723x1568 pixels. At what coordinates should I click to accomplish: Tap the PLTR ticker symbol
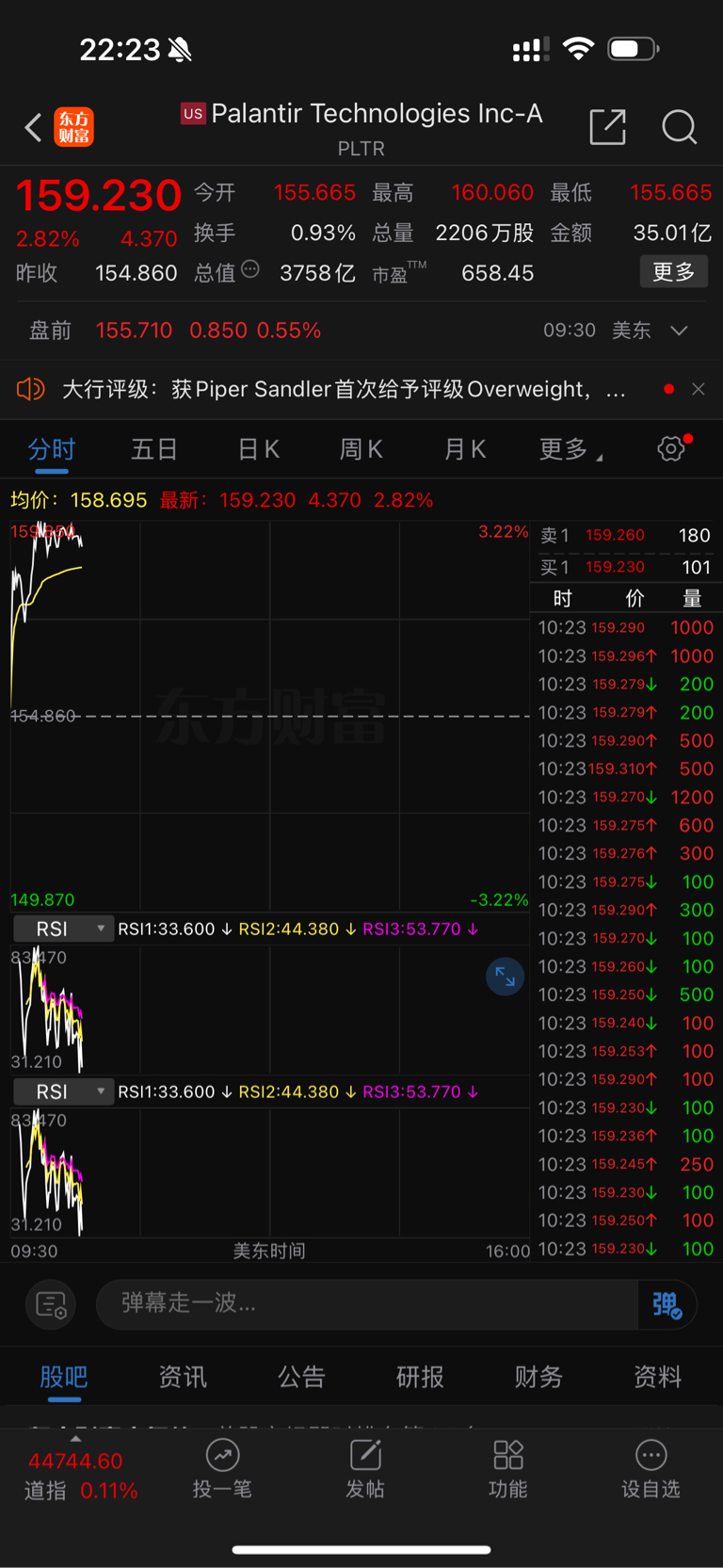coord(361,149)
